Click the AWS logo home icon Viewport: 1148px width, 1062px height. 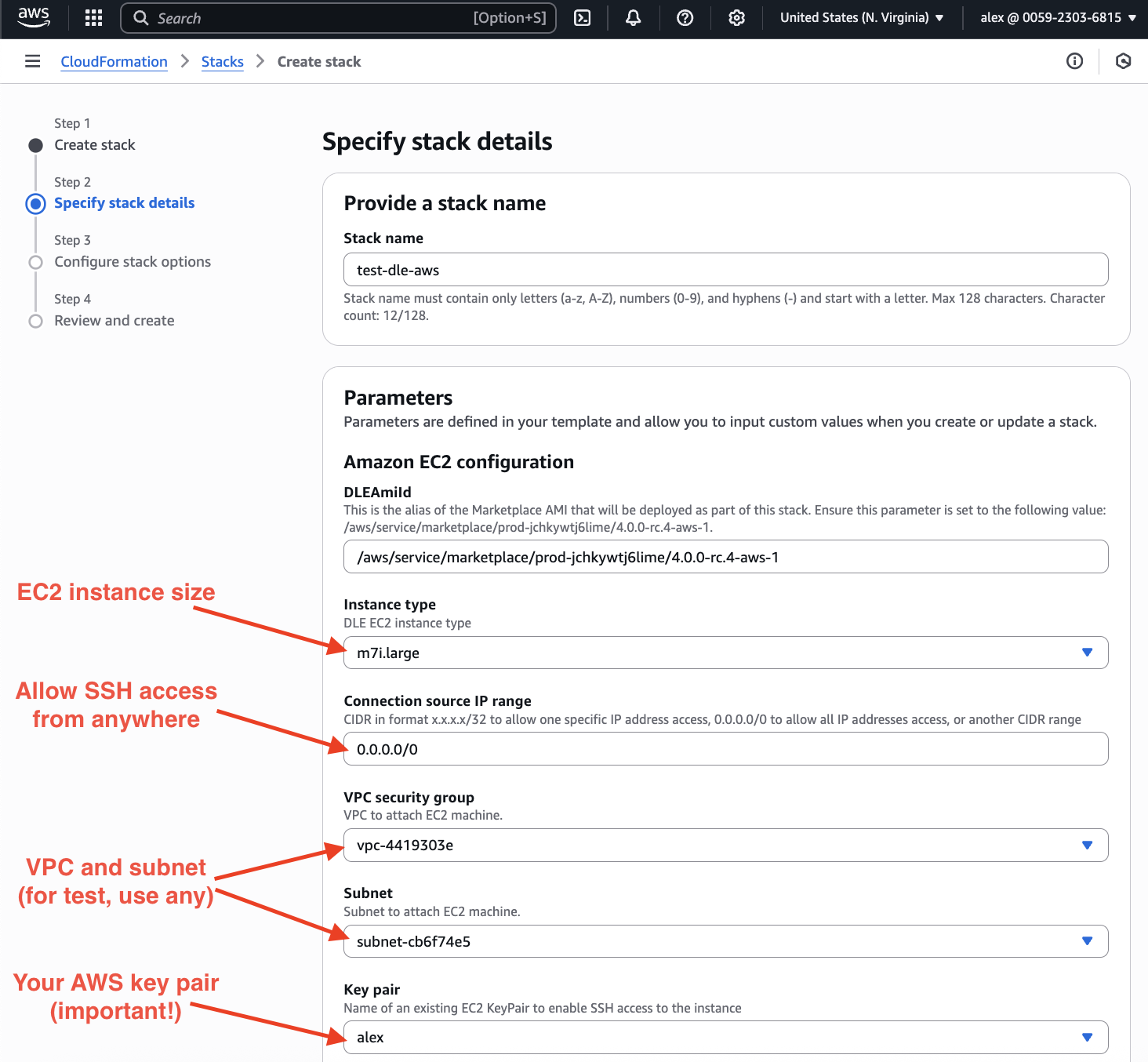pos(34,17)
